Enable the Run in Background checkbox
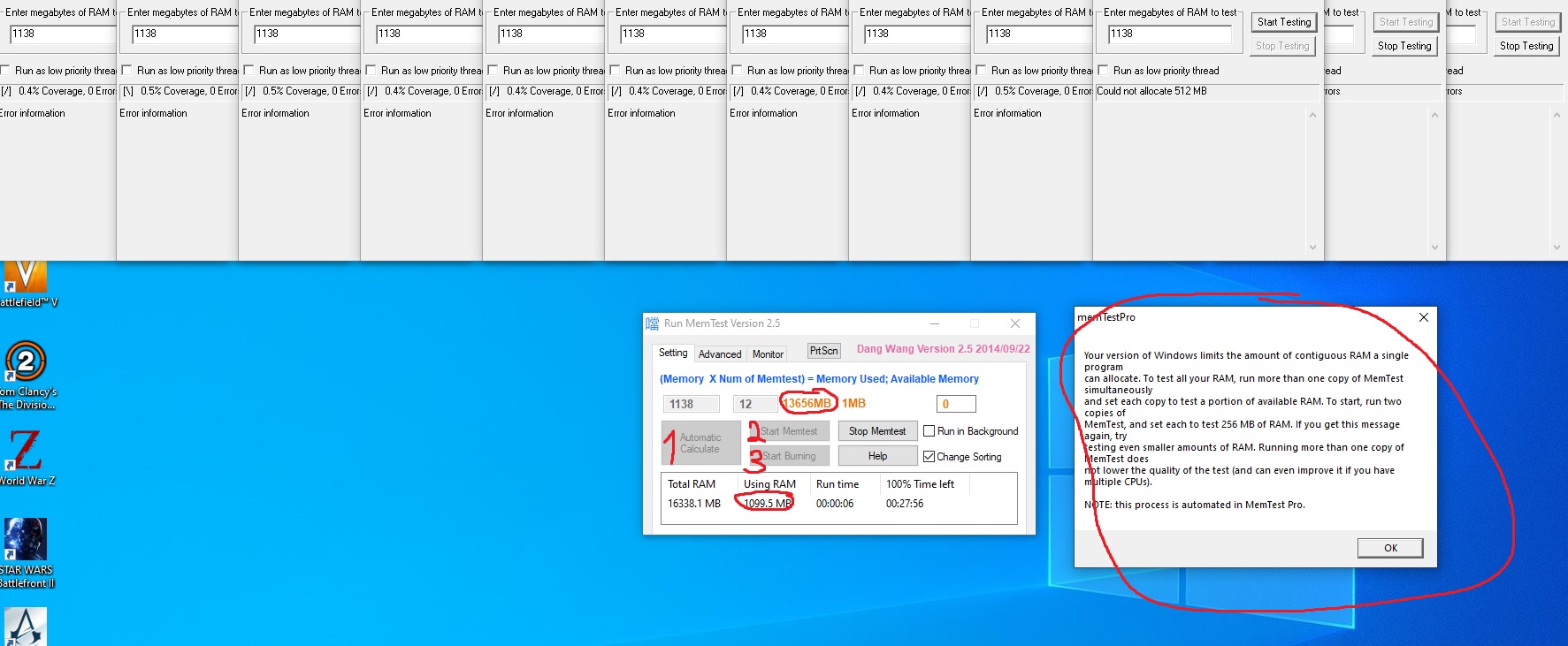 coord(929,431)
